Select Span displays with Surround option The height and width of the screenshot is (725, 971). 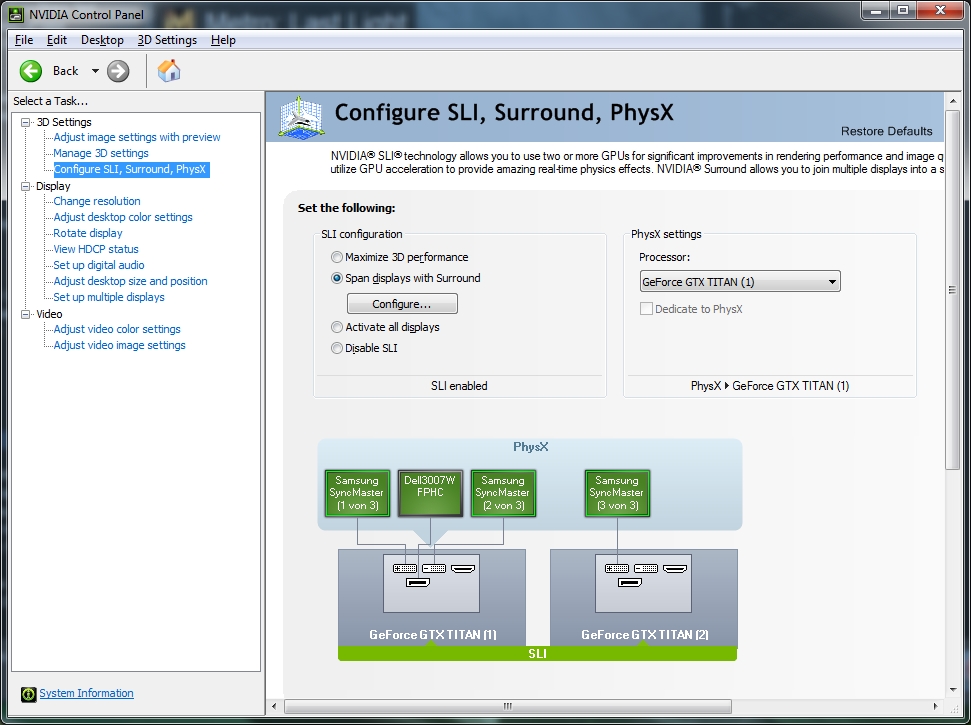pos(337,278)
